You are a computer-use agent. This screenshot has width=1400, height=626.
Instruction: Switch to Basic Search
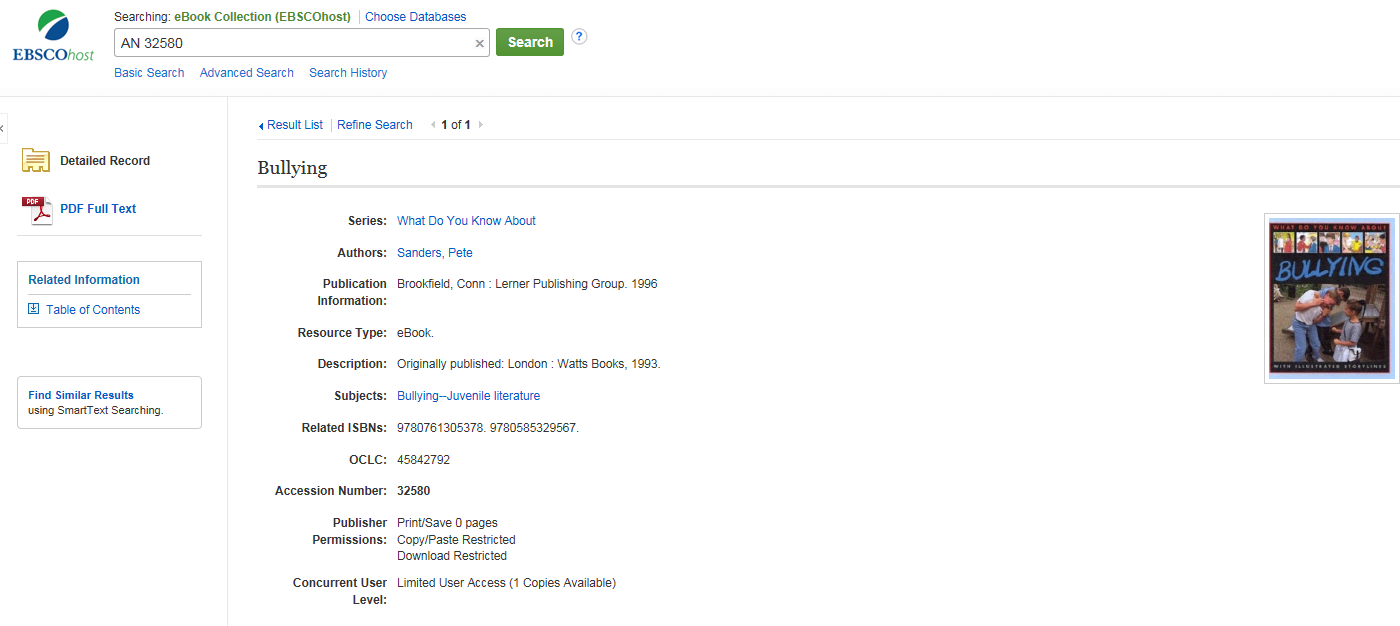[149, 73]
